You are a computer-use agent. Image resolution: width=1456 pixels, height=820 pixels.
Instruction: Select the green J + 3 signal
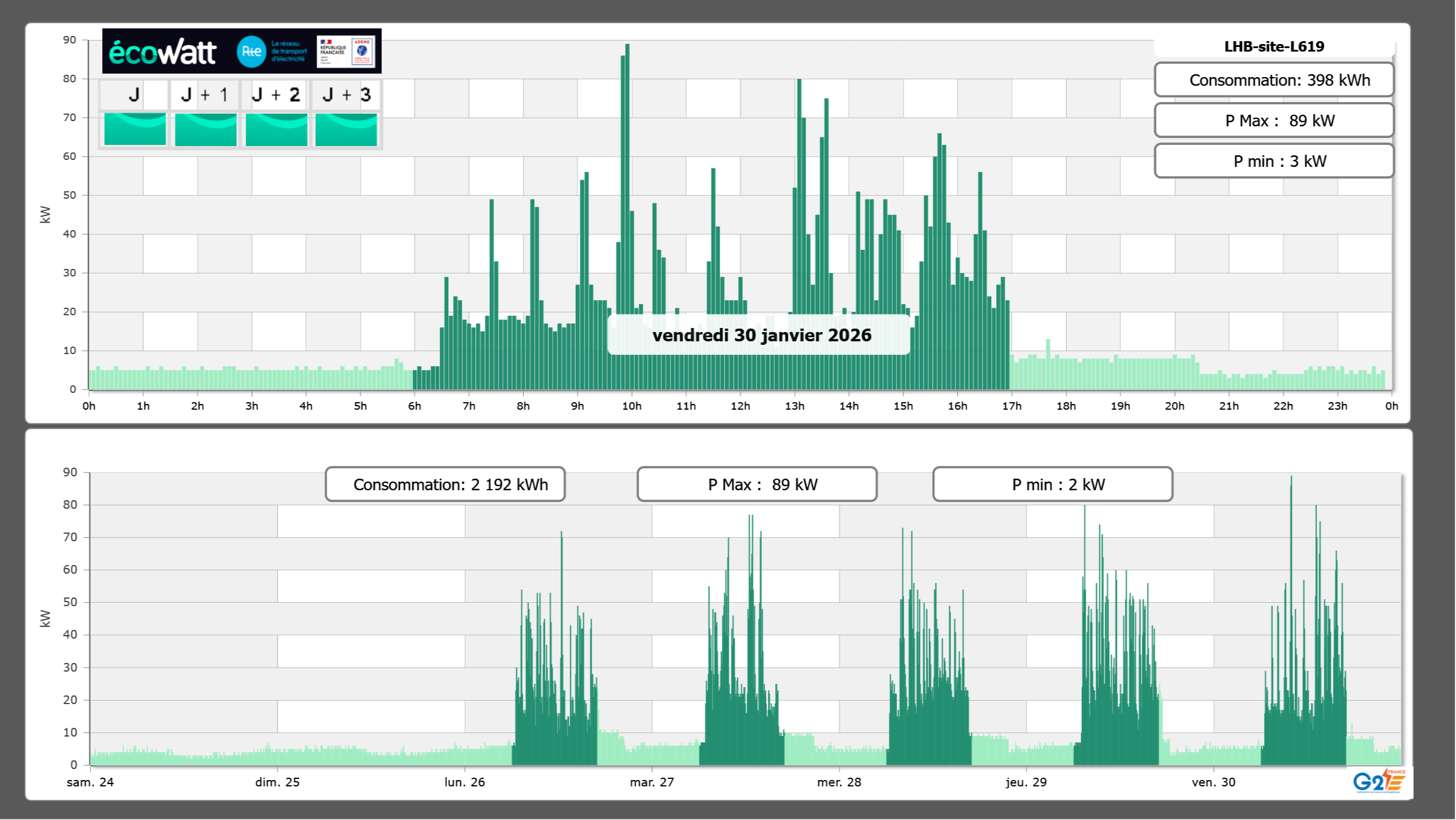[346, 129]
